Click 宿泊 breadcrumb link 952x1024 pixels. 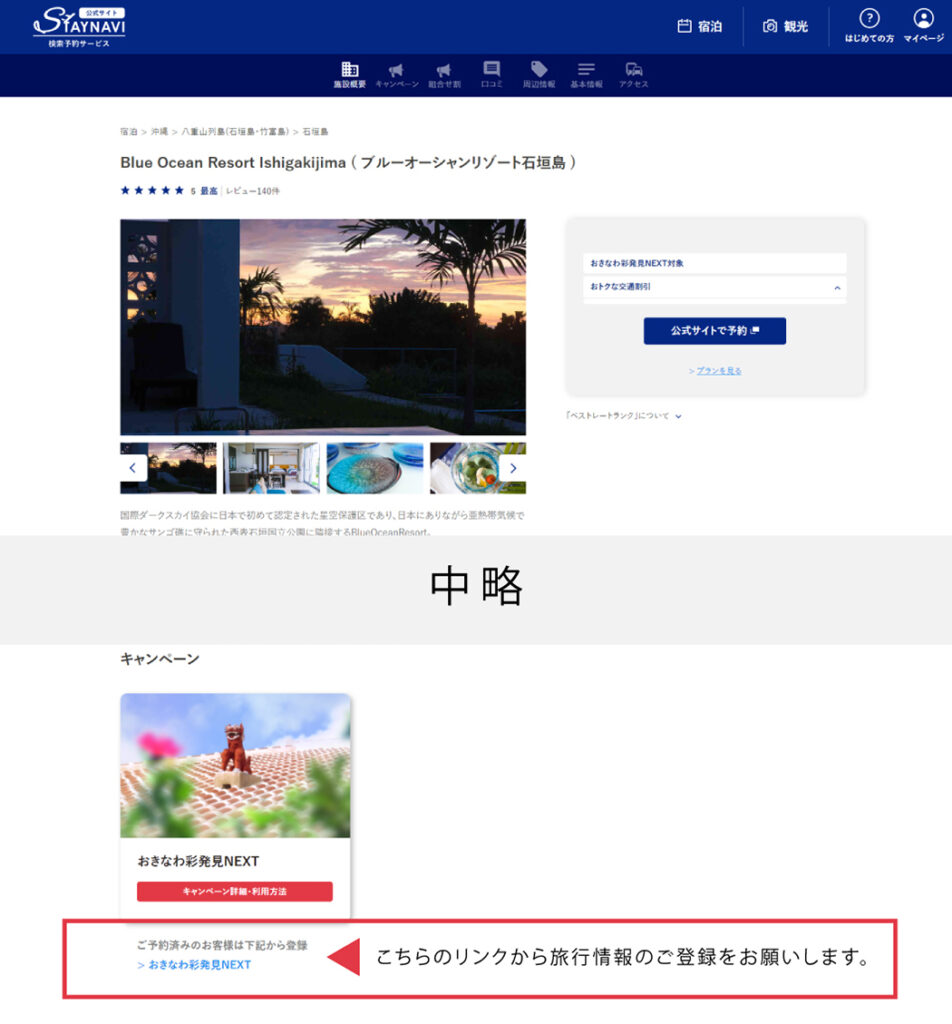(x=129, y=132)
